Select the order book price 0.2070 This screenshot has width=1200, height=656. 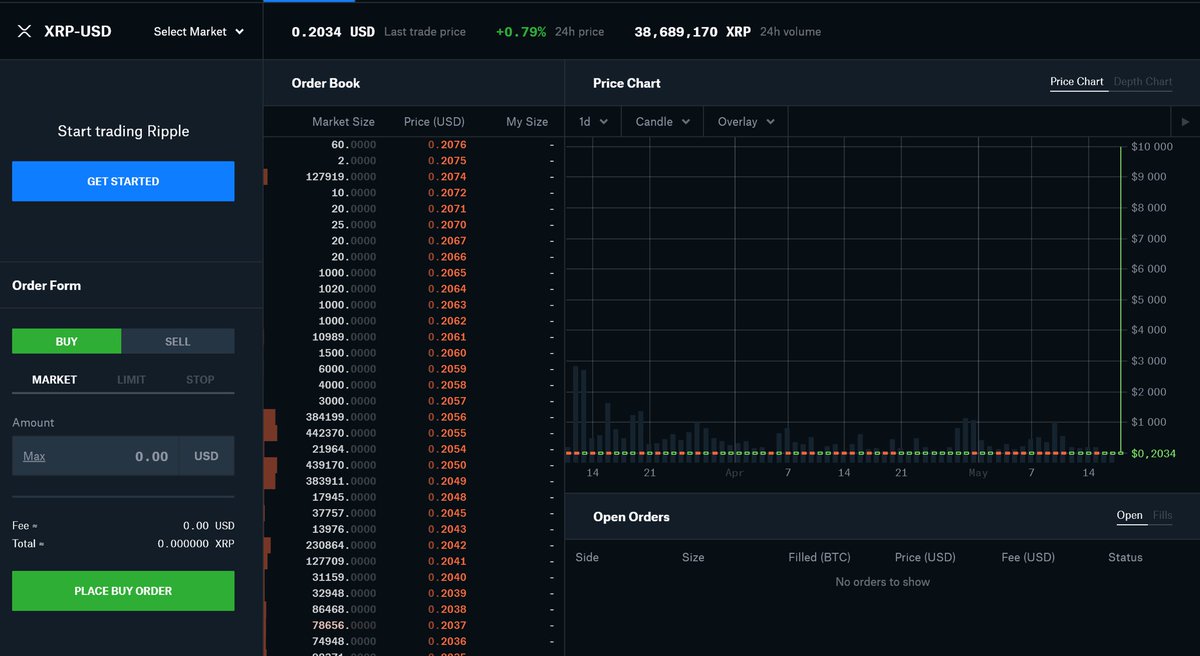[447, 225]
